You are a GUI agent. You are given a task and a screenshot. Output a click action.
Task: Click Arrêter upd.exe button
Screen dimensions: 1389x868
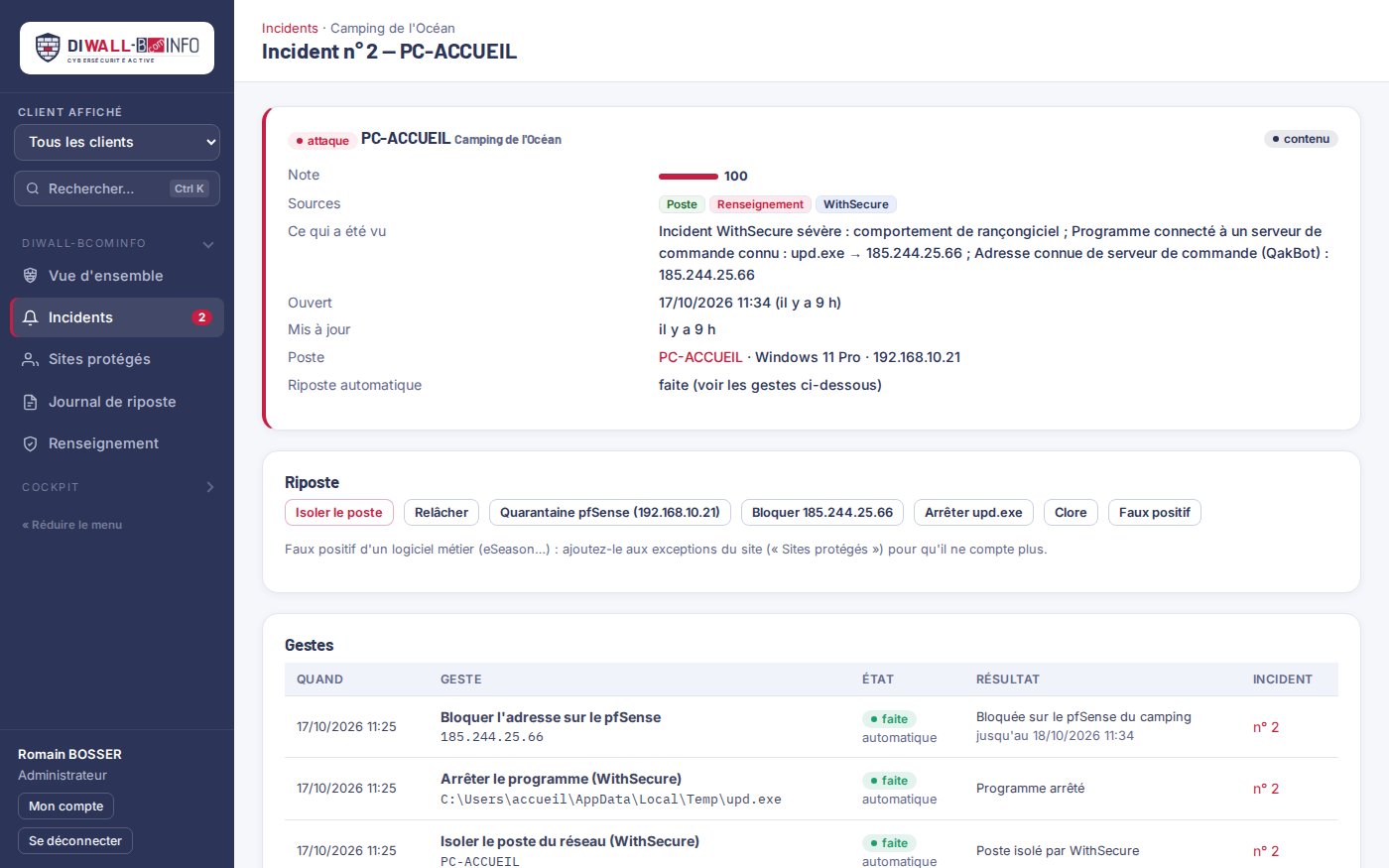pyautogui.click(x=973, y=513)
